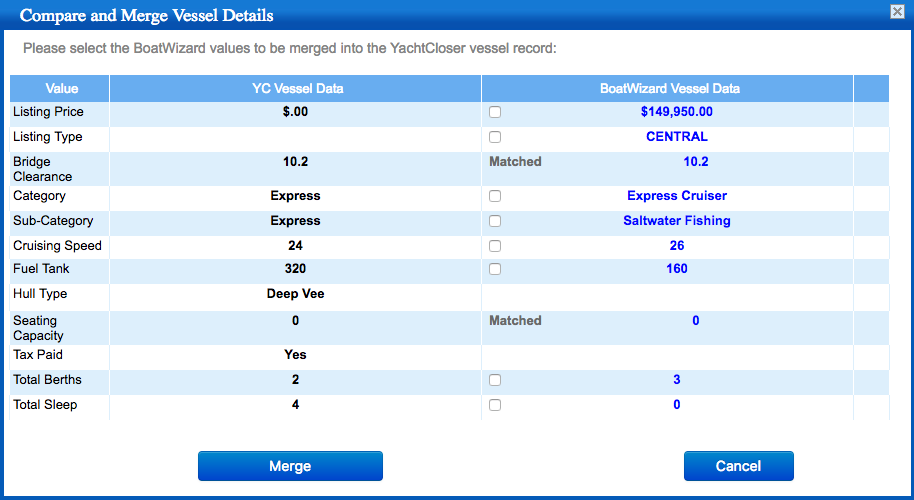
Task: Click the Tax Paid Yes value
Action: (x=296, y=355)
